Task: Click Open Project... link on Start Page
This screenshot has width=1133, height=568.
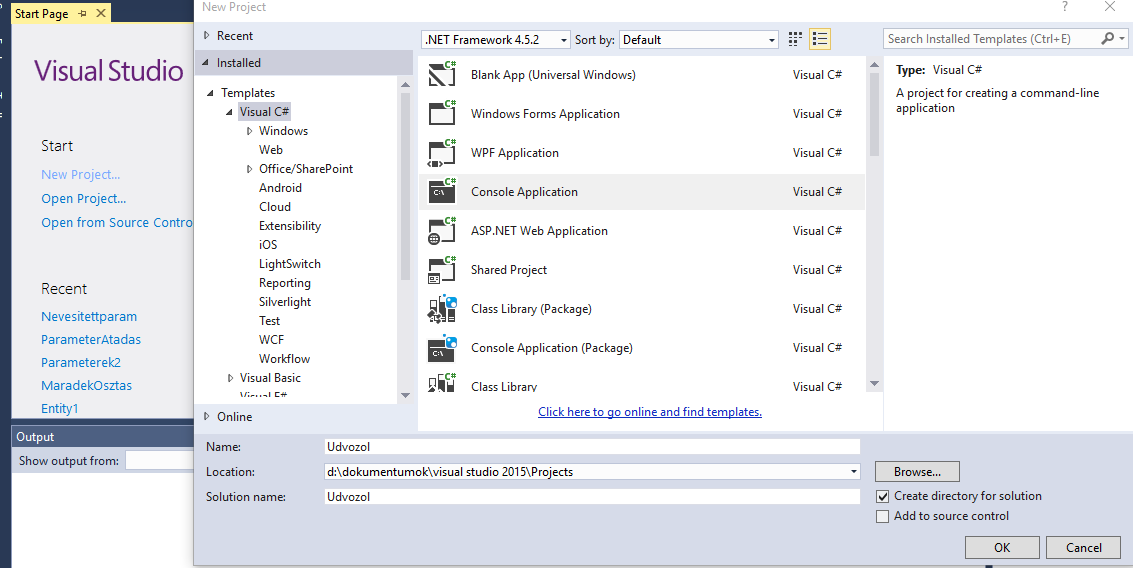Action: click(x=83, y=199)
